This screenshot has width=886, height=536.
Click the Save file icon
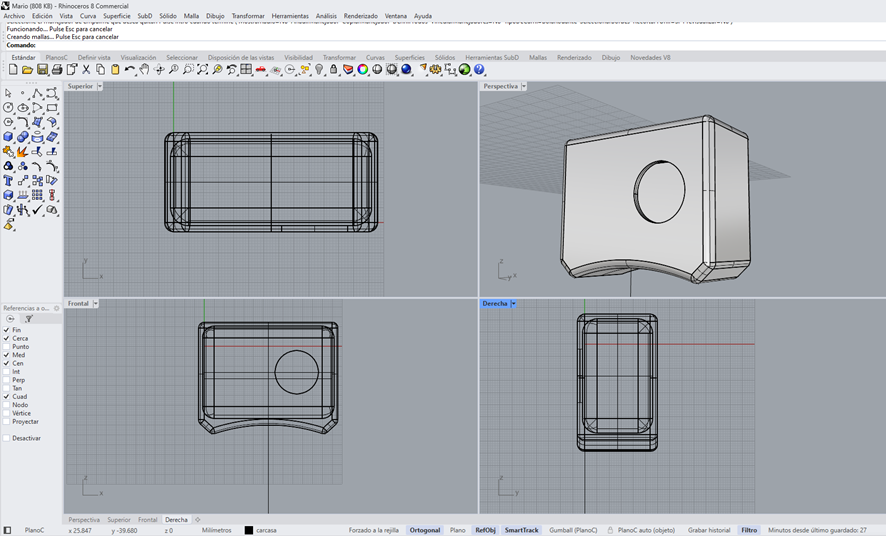42,70
